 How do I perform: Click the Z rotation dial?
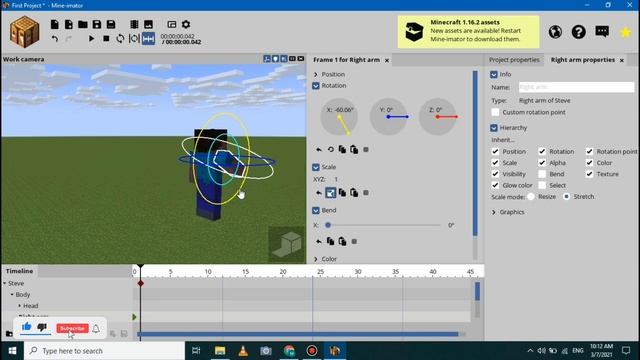point(438,117)
